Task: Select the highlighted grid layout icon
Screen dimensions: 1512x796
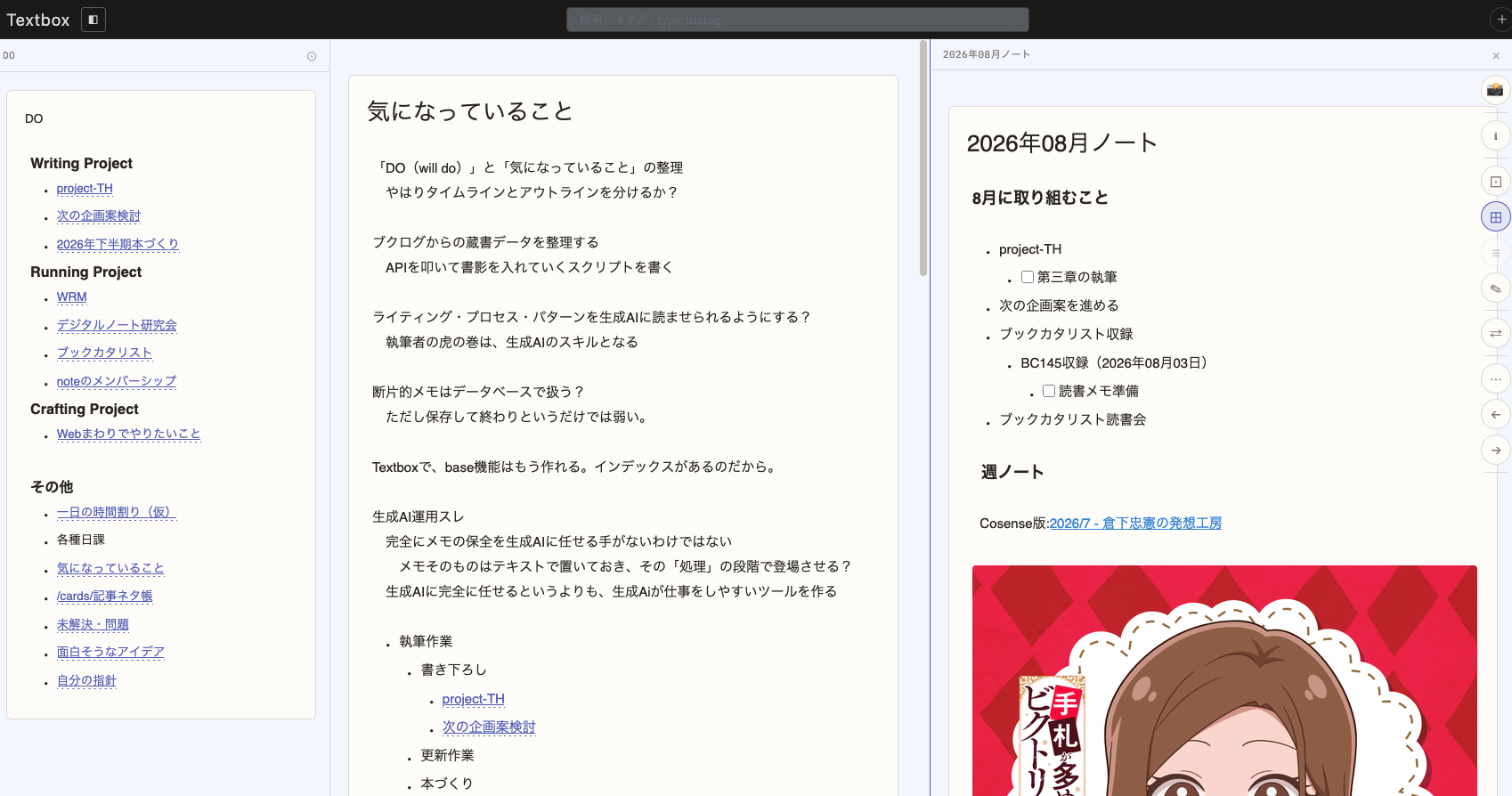Action: pyautogui.click(x=1495, y=216)
